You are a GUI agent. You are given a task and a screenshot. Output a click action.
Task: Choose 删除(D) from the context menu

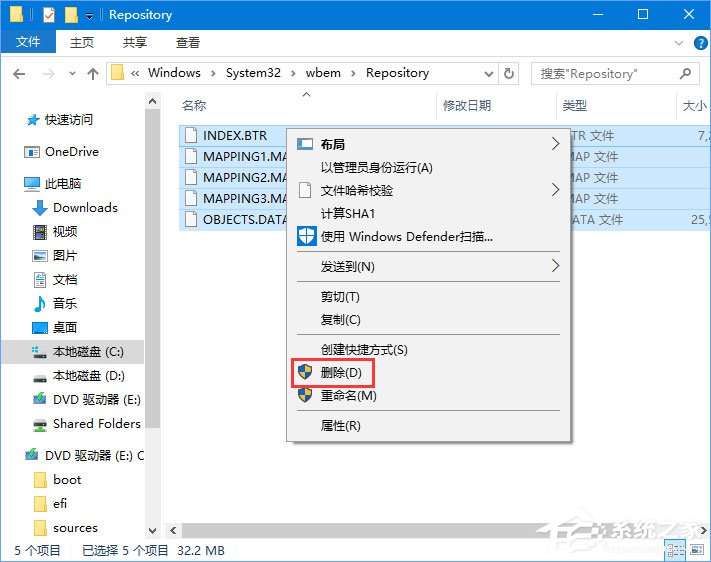click(333, 373)
